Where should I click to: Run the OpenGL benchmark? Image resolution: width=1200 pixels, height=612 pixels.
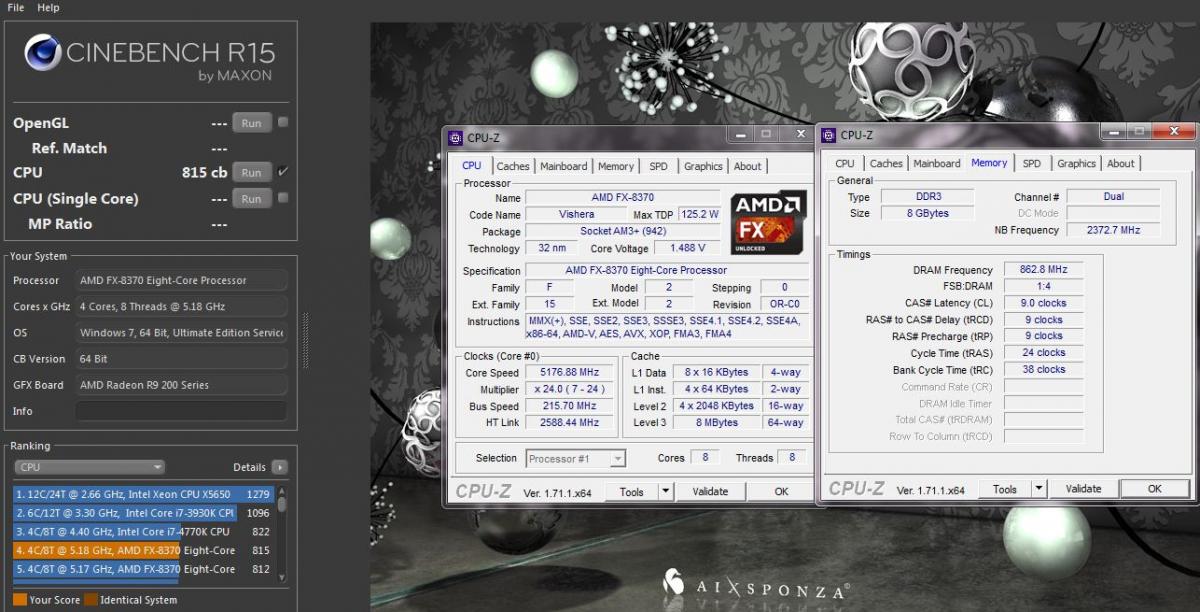pos(252,123)
